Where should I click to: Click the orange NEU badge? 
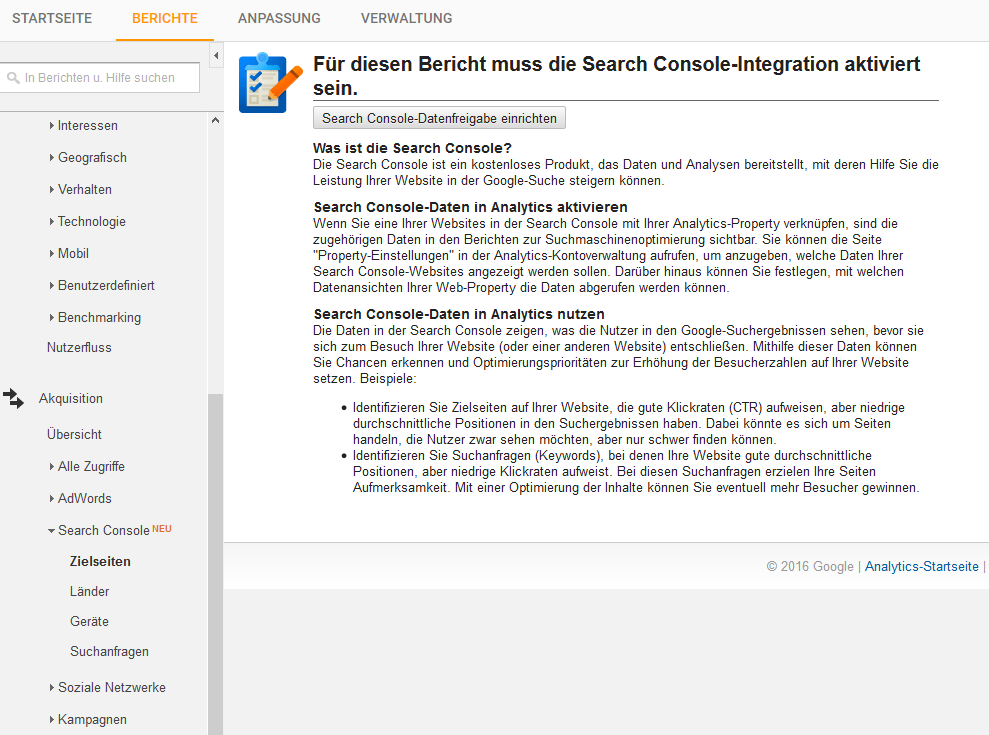click(x=161, y=529)
